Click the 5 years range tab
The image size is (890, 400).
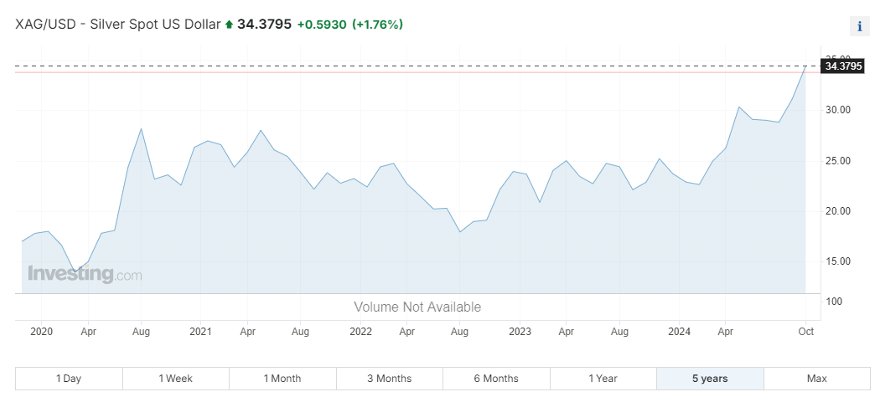[710, 378]
